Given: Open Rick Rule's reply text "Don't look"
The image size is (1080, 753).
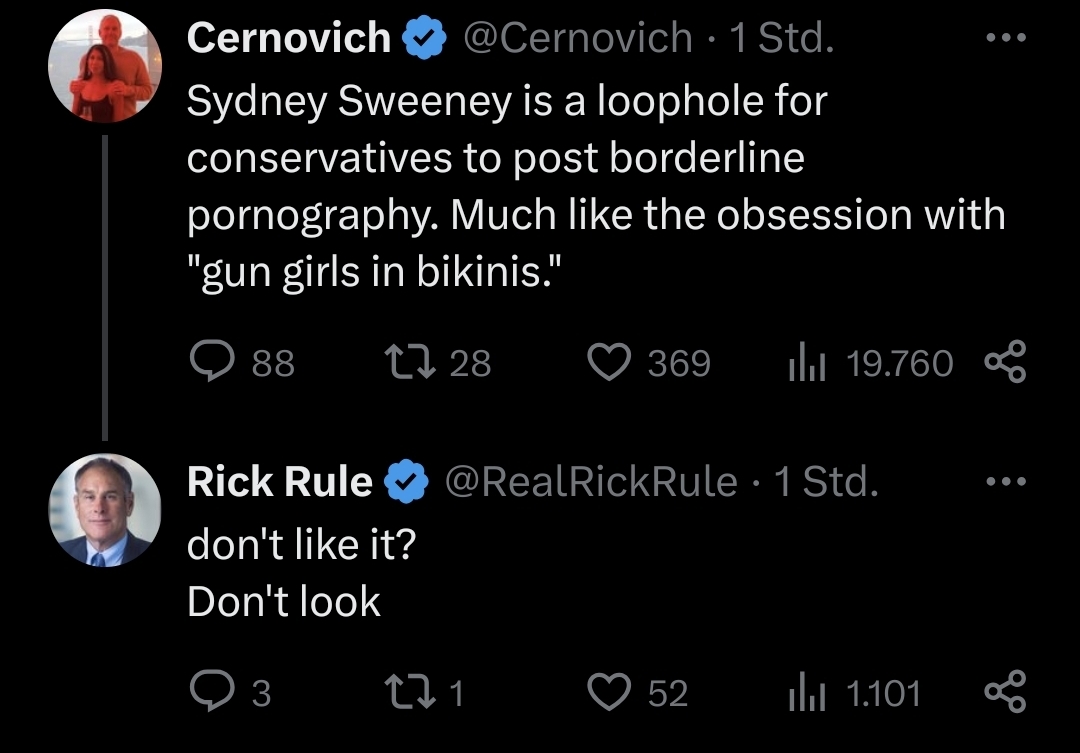Looking at the screenshot, I should pyautogui.click(x=284, y=601).
